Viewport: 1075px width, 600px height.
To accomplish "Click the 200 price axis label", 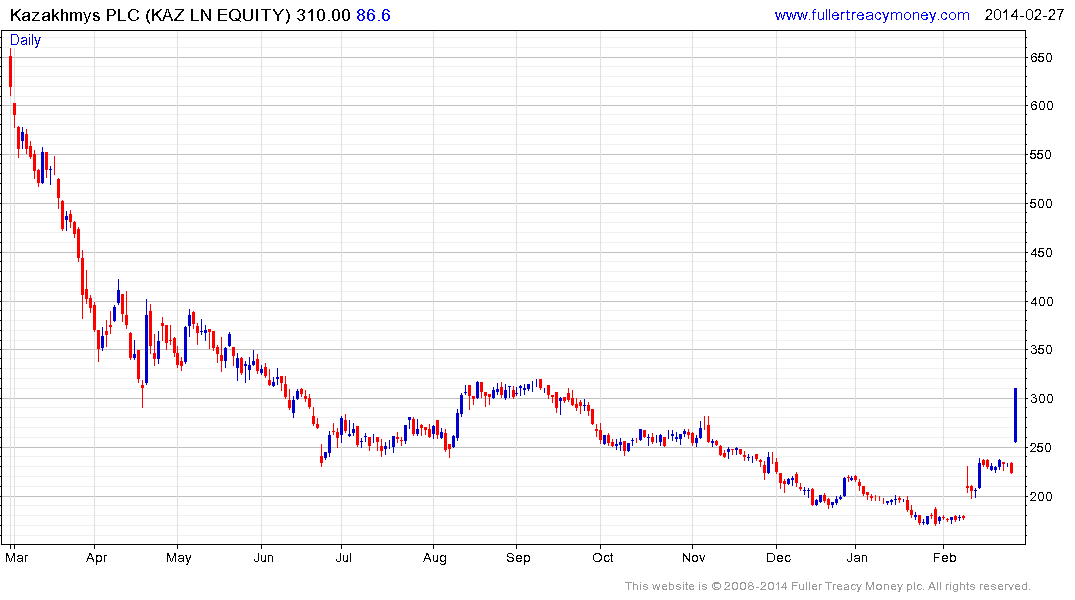I will (1041, 497).
